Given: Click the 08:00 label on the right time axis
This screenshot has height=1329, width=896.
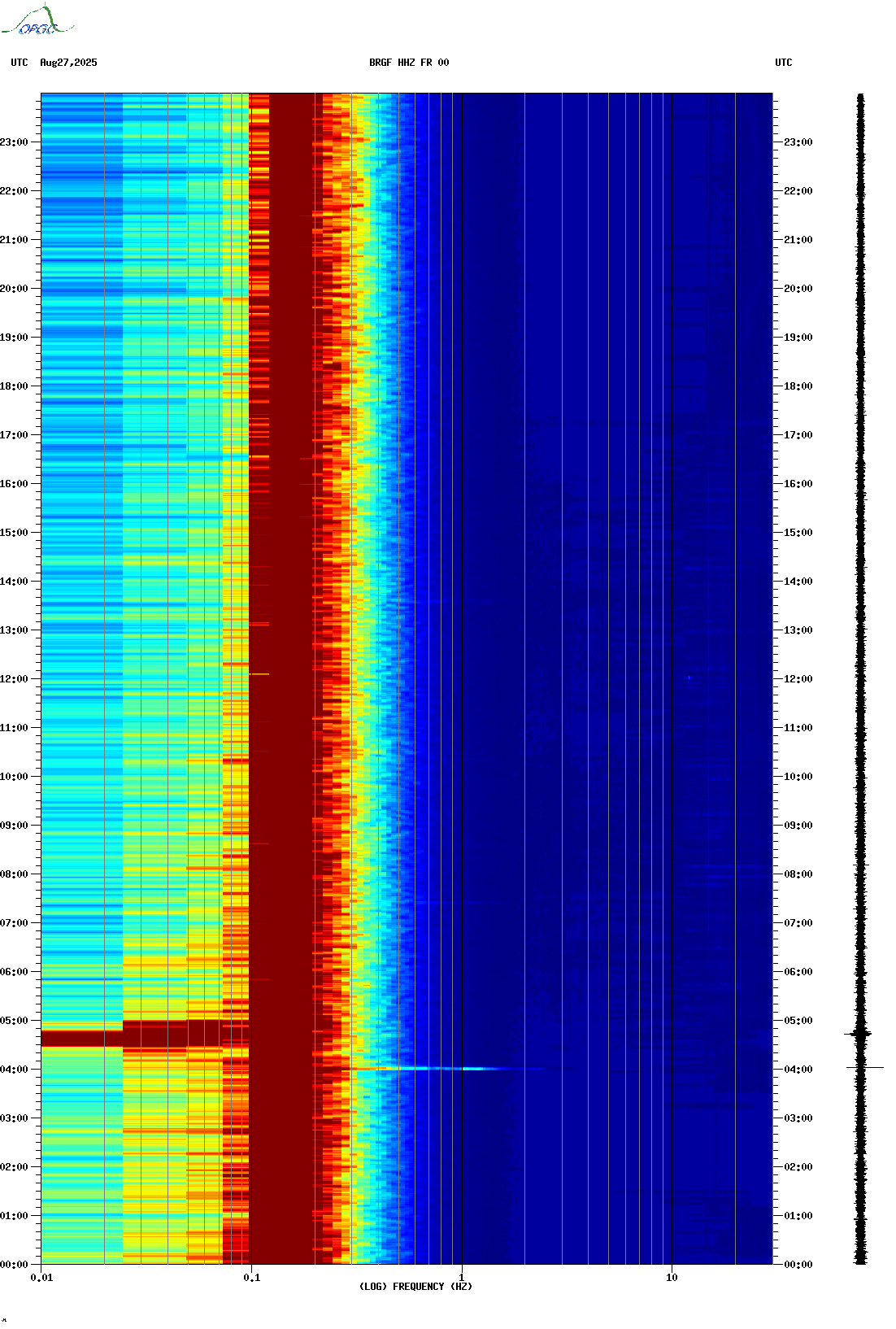Looking at the screenshot, I should pos(798,874).
